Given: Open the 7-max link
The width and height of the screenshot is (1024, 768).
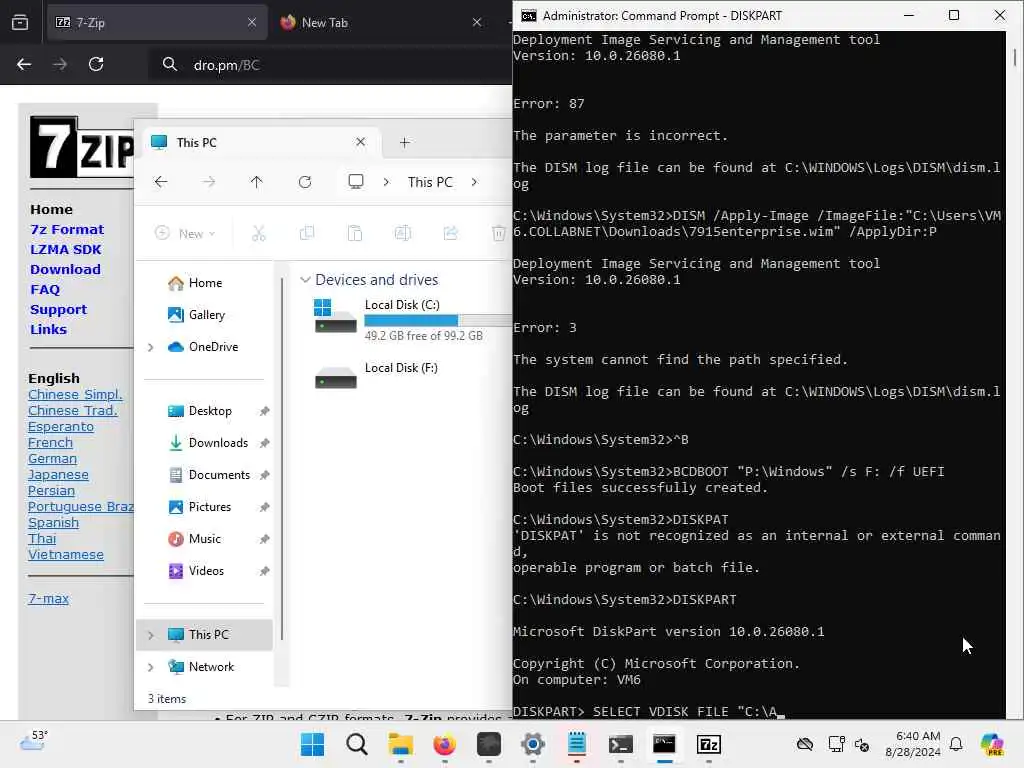Looking at the screenshot, I should [48, 598].
